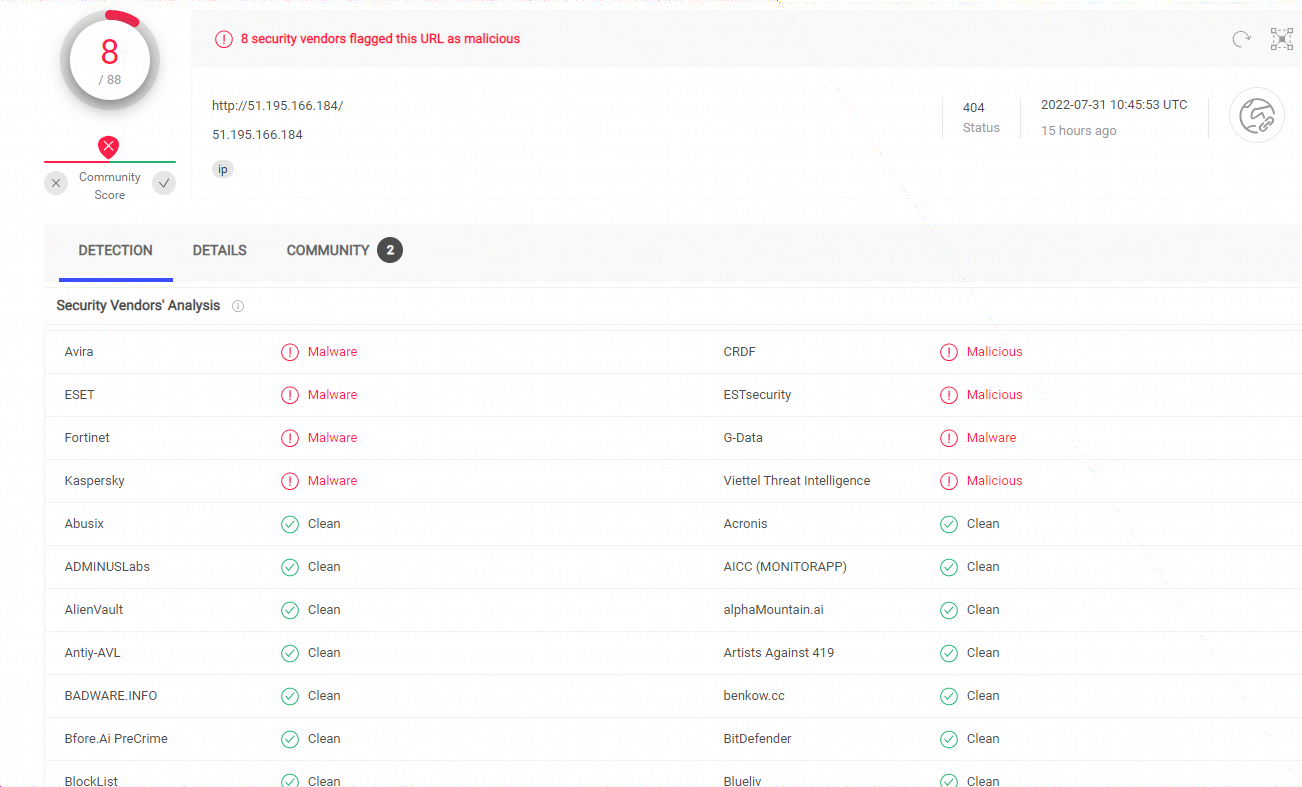This screenshot has width=1302, height=787.
Task: Click the Avira vendor name
Action: [x=79, y=352]
